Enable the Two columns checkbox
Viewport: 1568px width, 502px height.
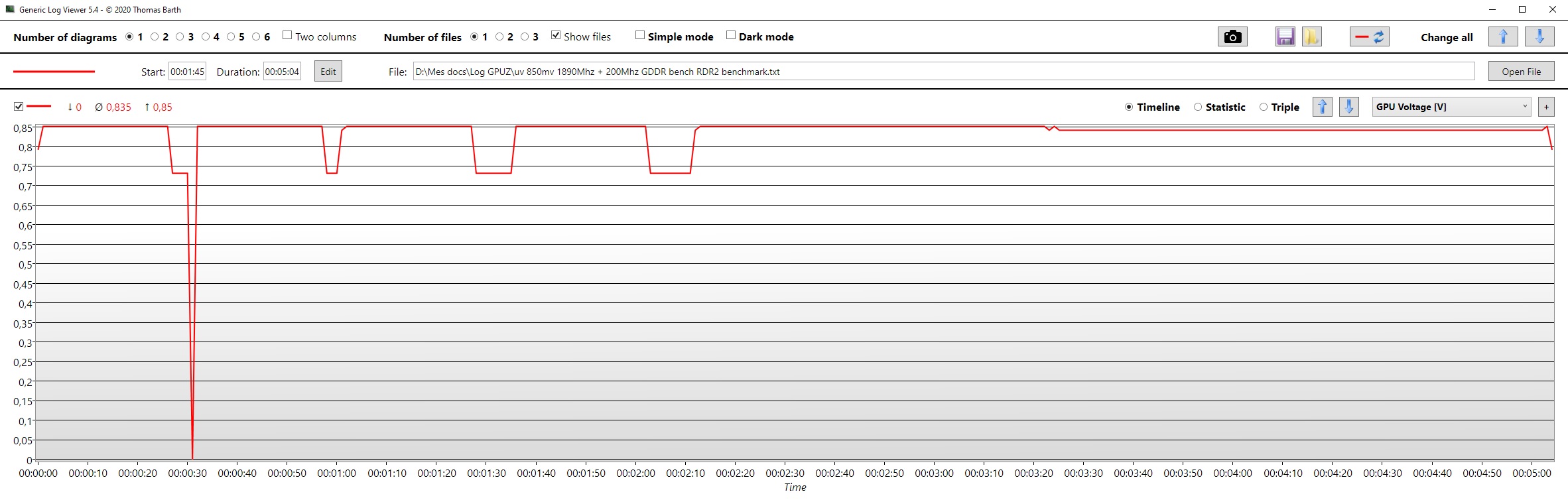point(287,35)
